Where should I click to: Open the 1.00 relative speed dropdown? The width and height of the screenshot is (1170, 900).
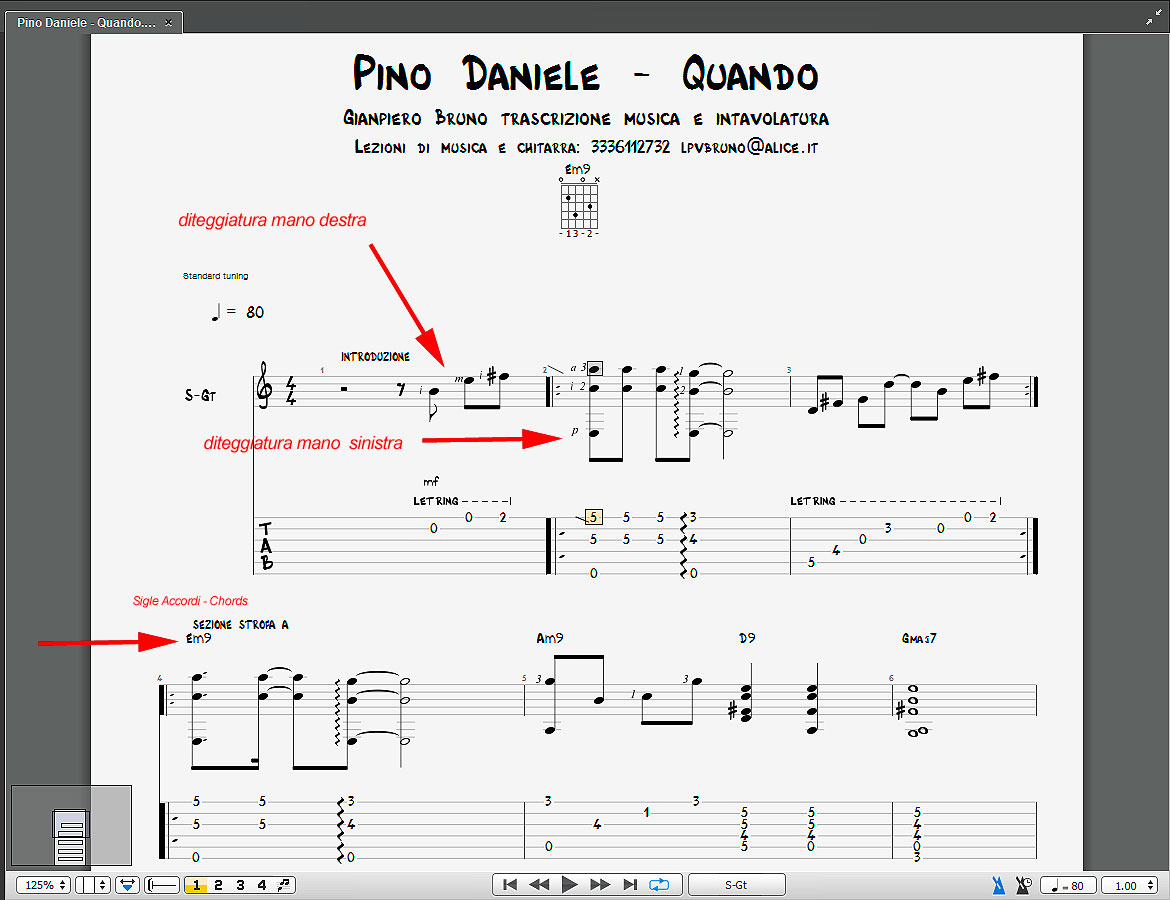[1129, 885]
